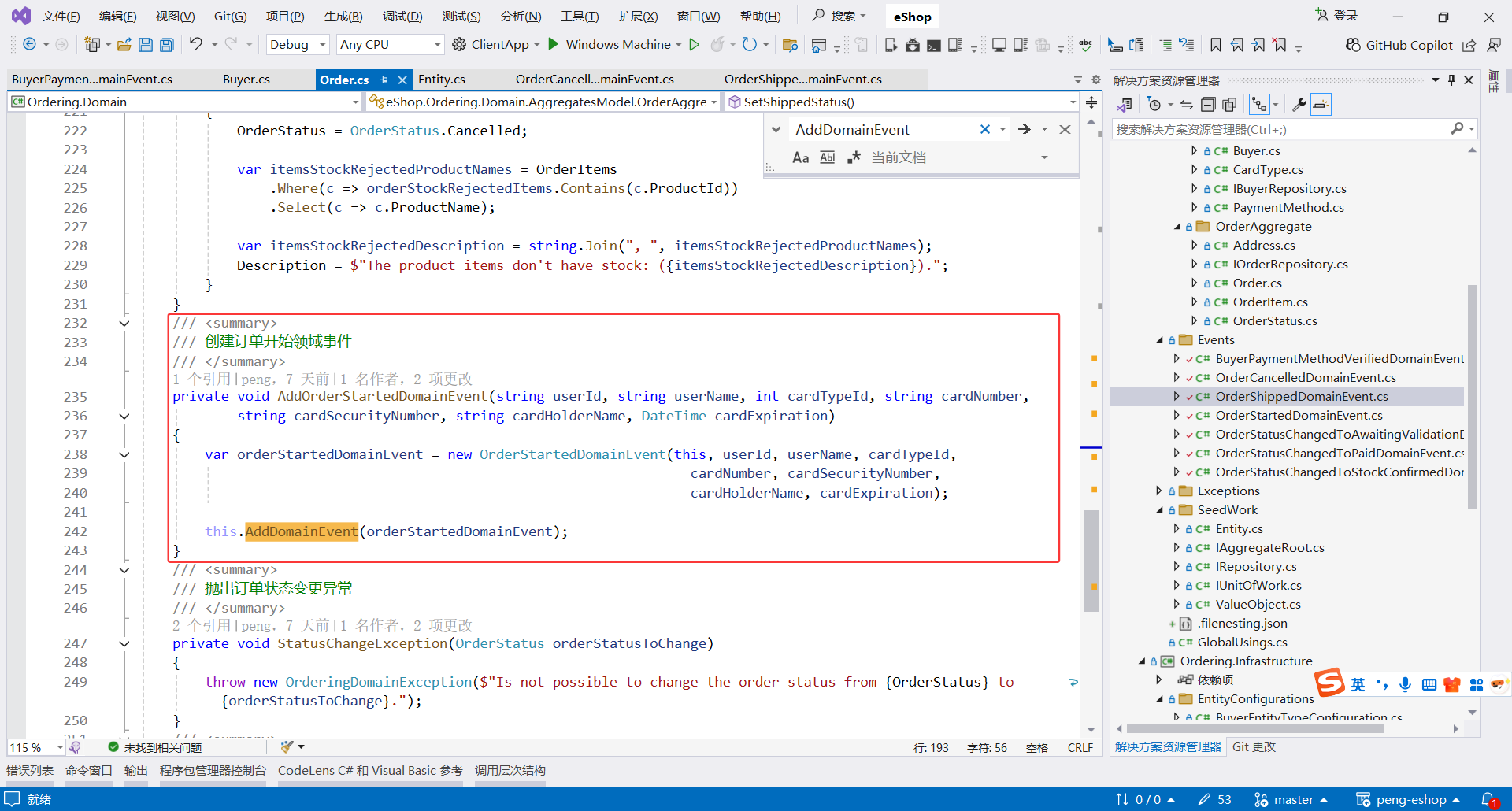This screenshot has width=1512, height=811.
Task: Navigate backward in the toolbar
Action: (x=29, y=45)
